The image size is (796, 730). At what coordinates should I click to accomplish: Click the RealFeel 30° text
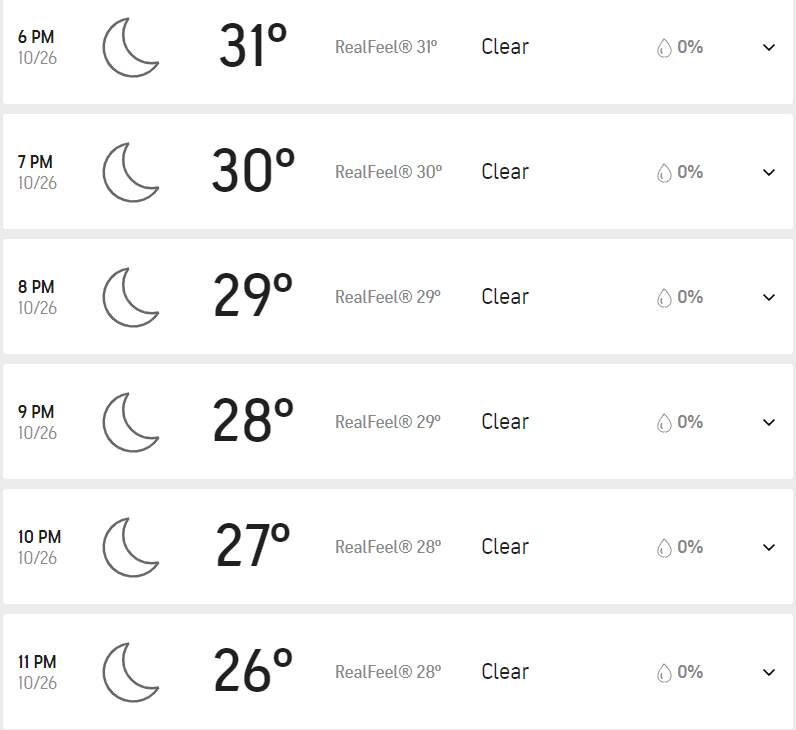click(388, 172)
